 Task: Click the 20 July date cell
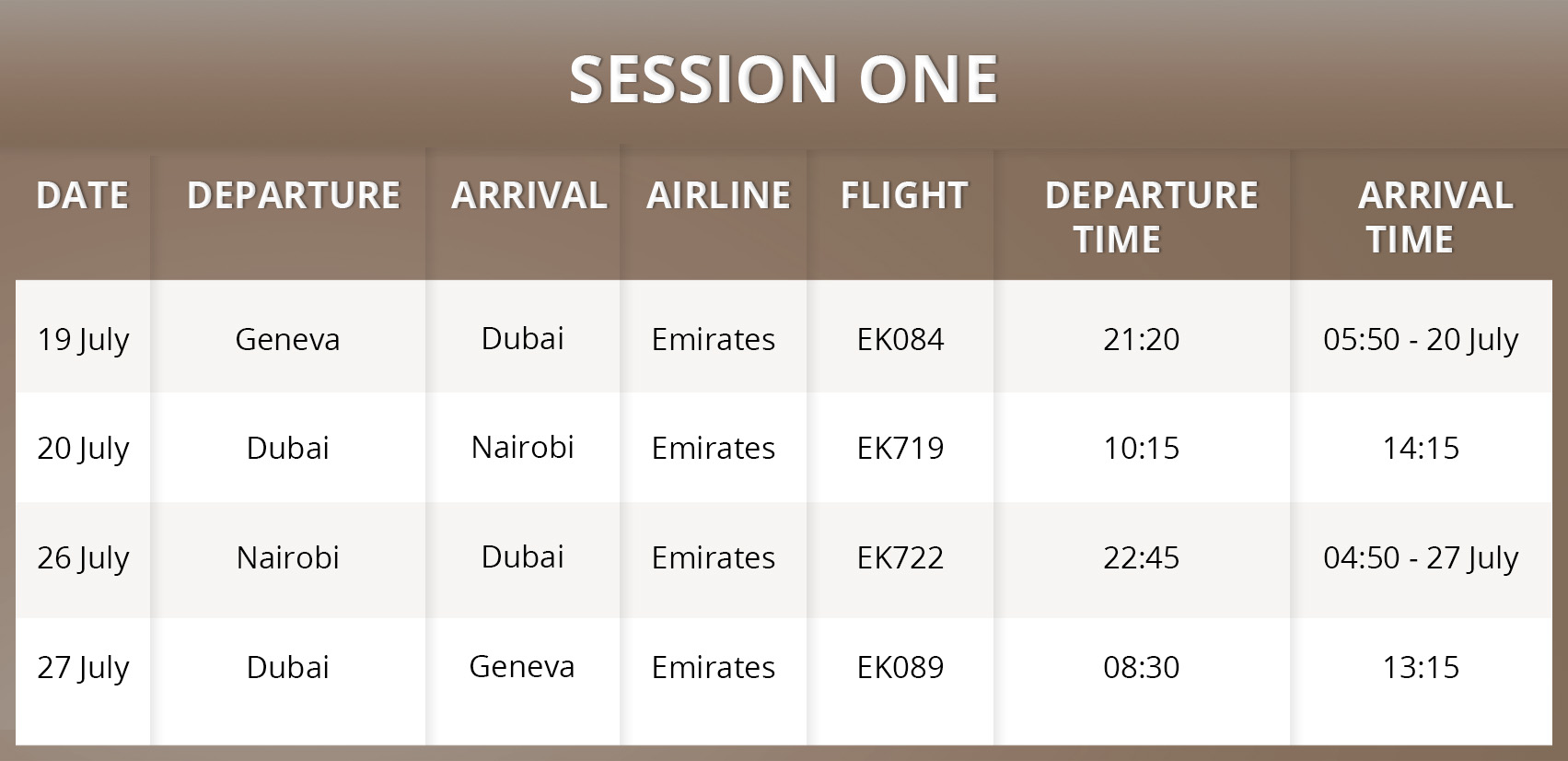[83, 449]
